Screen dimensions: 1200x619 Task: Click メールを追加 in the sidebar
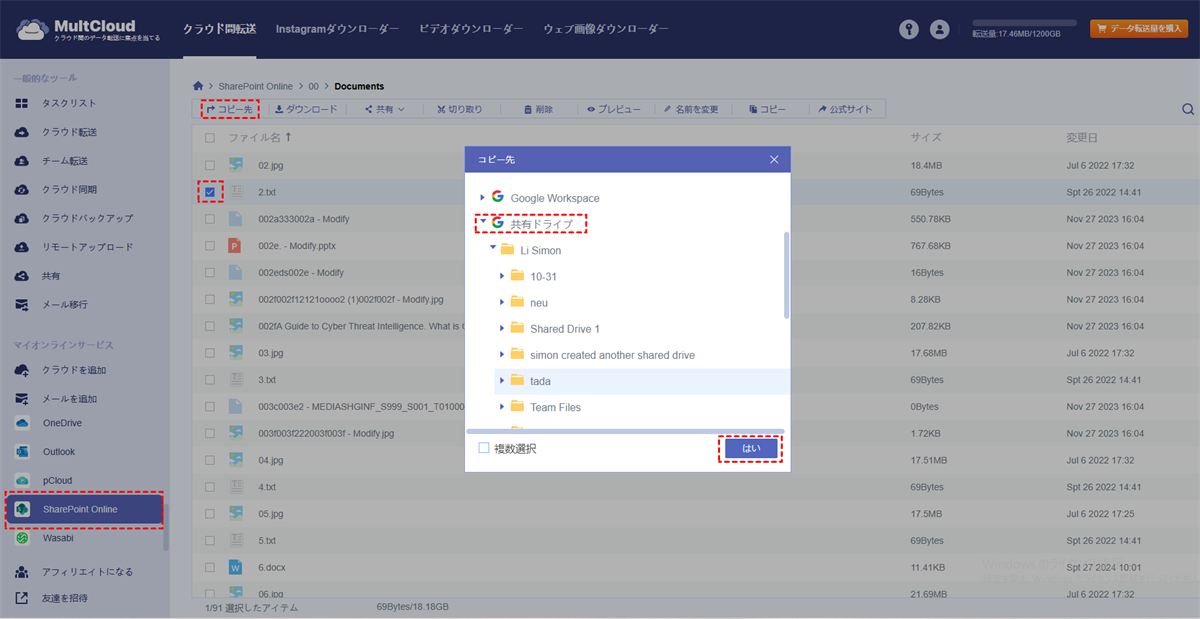pyautogui.click(x=68, y=399)
